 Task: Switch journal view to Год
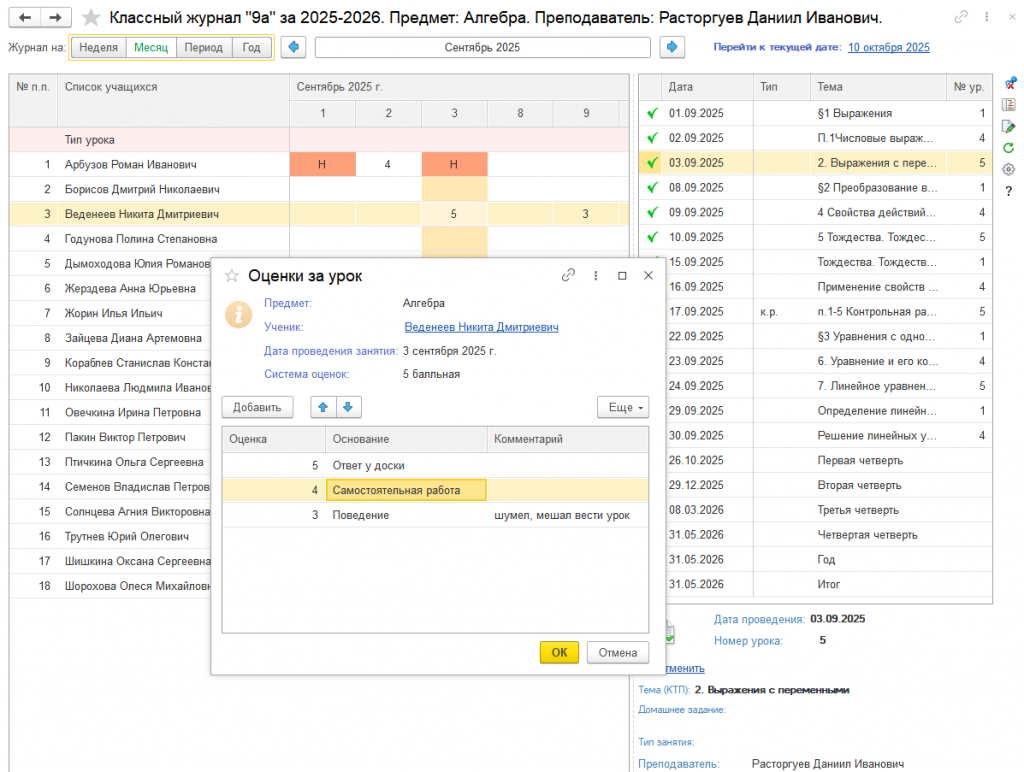pos(251,47)
